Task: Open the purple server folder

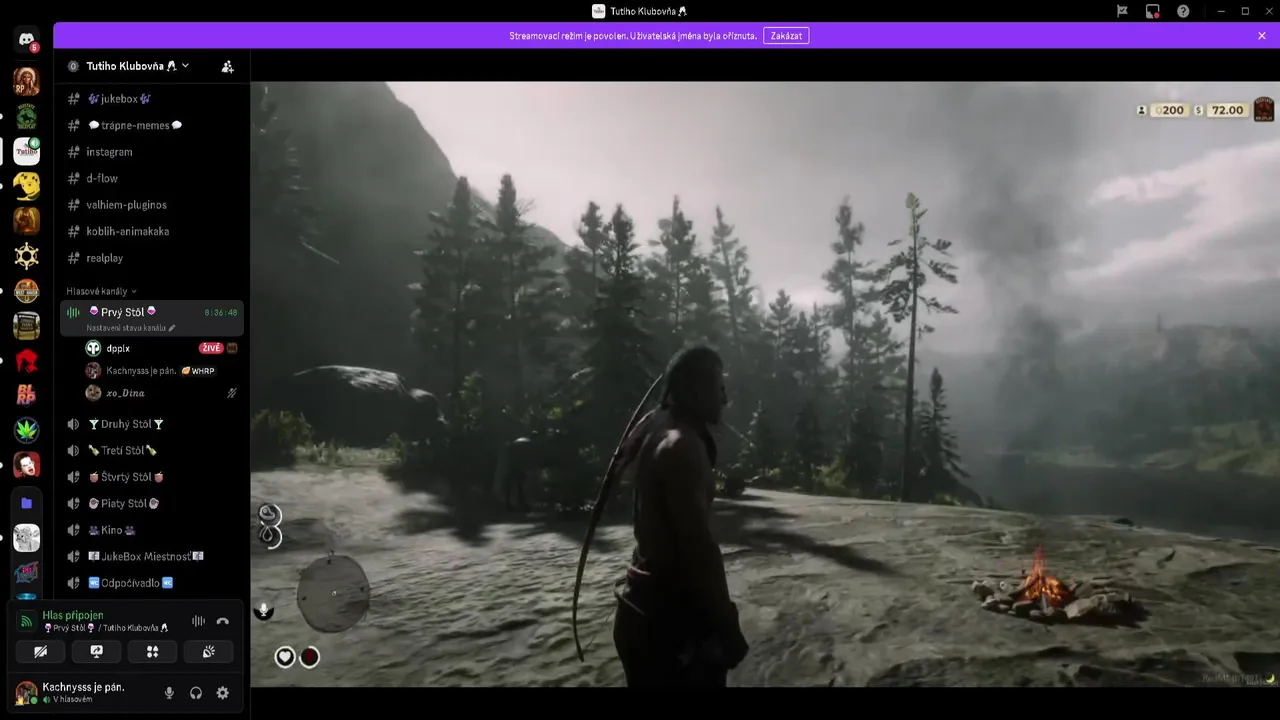Action: 26,503
